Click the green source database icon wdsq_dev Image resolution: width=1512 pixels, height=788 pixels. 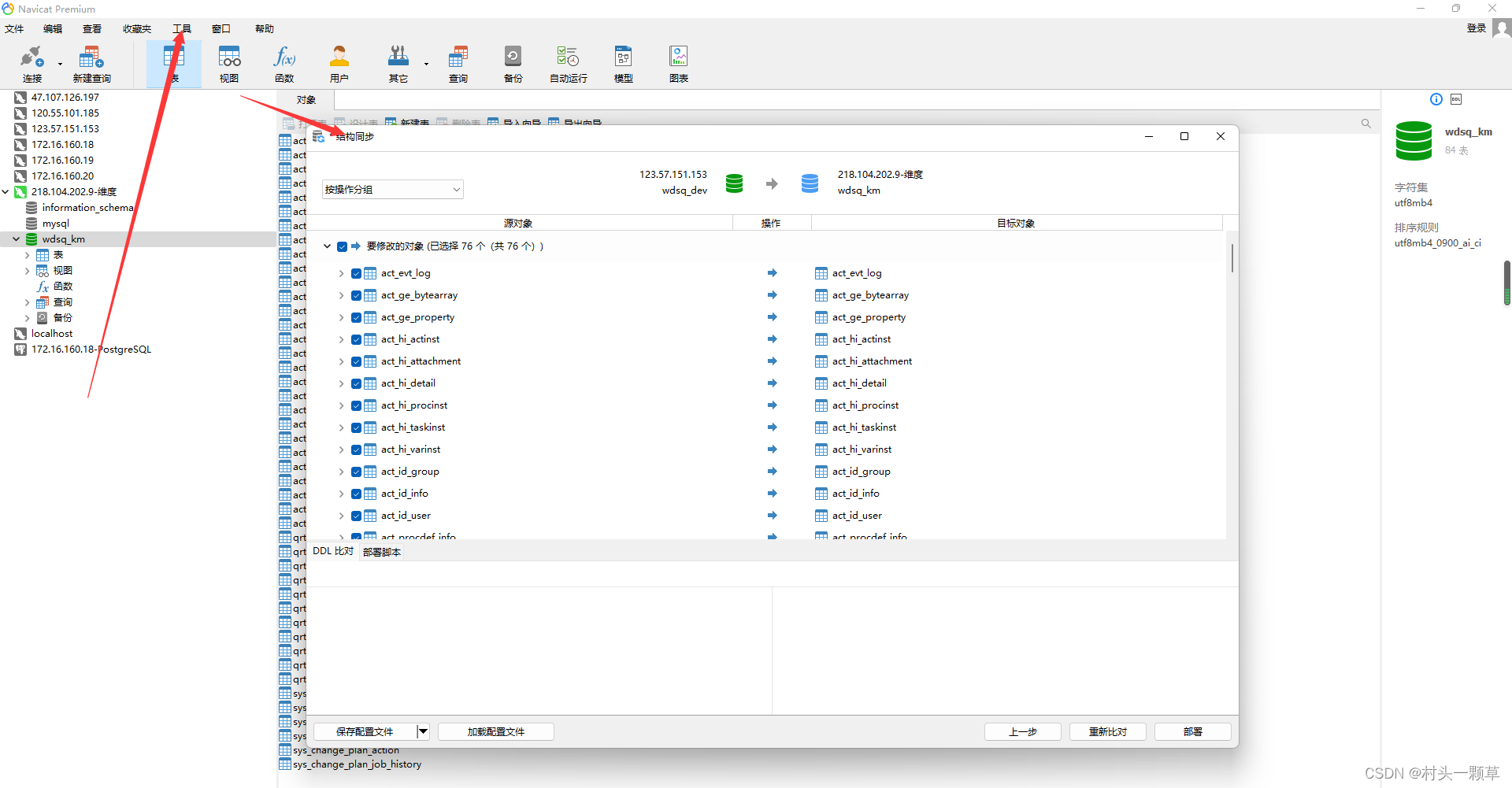pyautogui.click(x=734, y=183)
